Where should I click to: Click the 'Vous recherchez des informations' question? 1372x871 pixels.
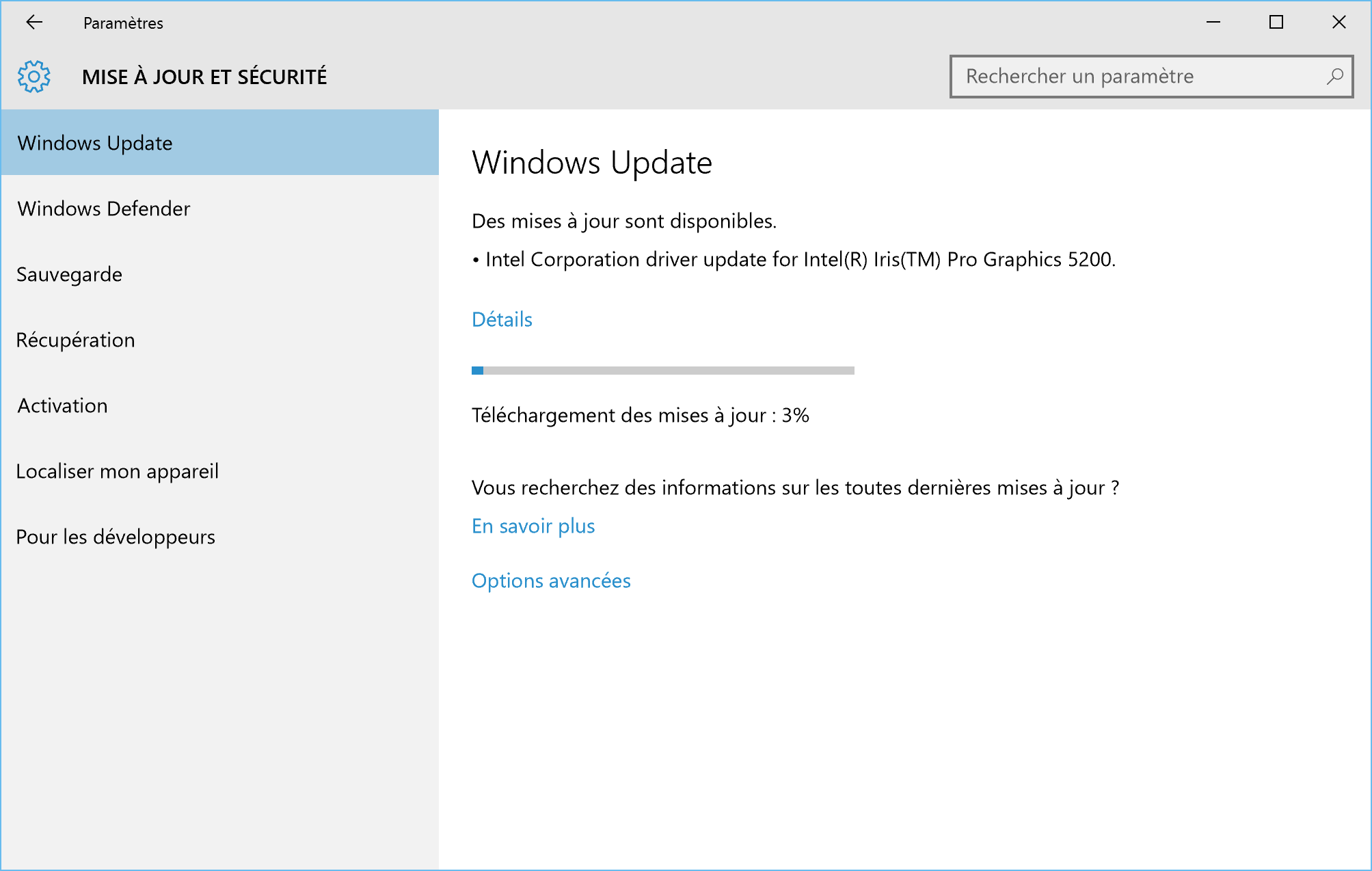pos(796,487)
